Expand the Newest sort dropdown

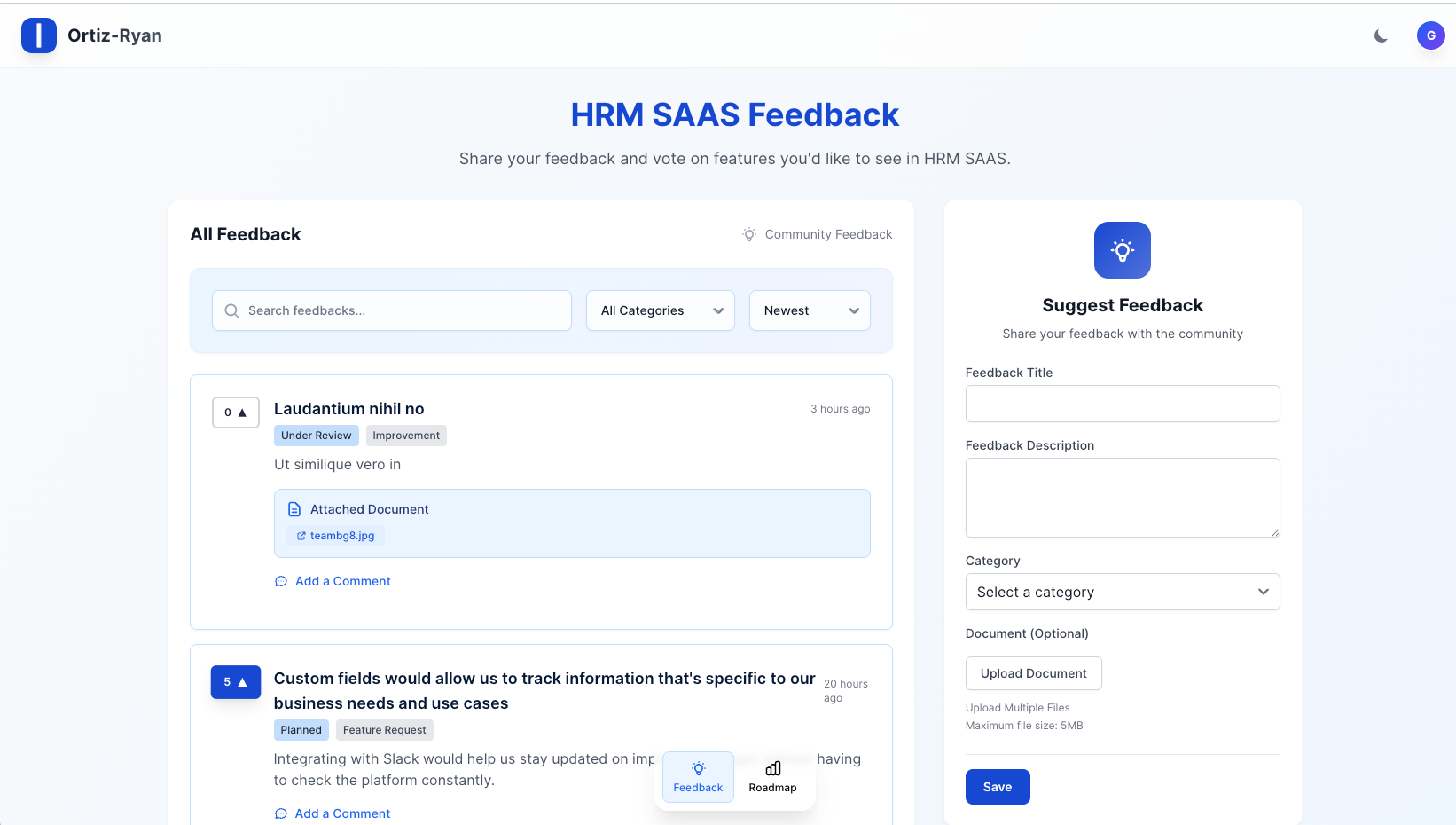[x=810, y=310]
